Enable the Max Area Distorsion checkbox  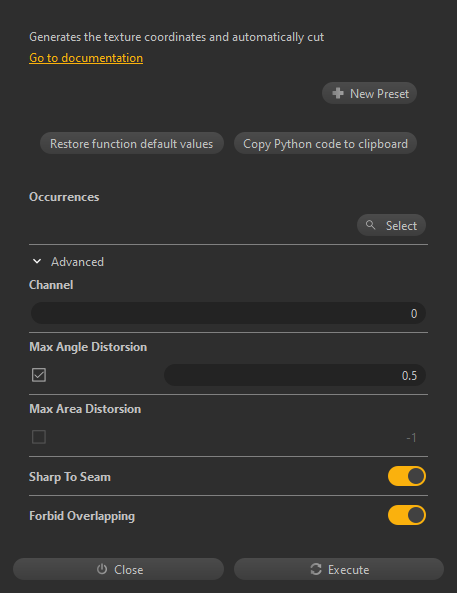tap(39, 437)
